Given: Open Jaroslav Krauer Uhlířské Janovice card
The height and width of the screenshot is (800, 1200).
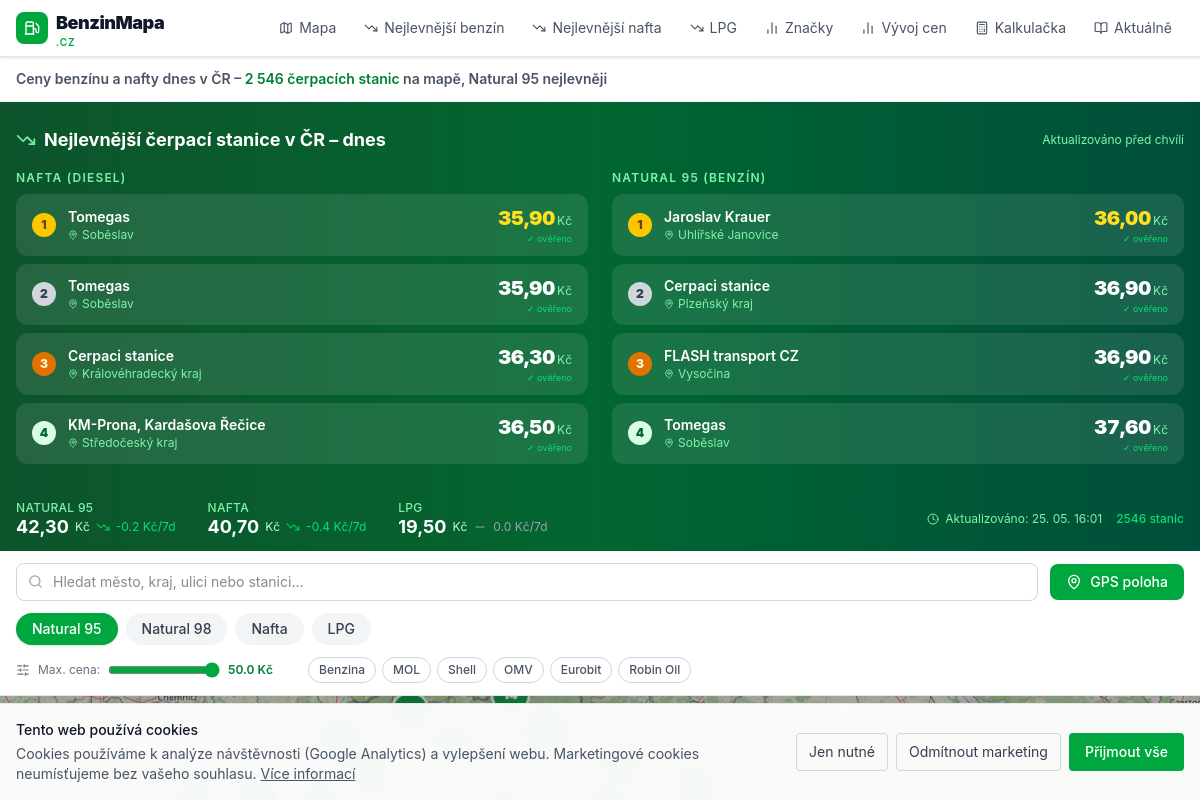Looking at the screenshot, I should point(898,225).
